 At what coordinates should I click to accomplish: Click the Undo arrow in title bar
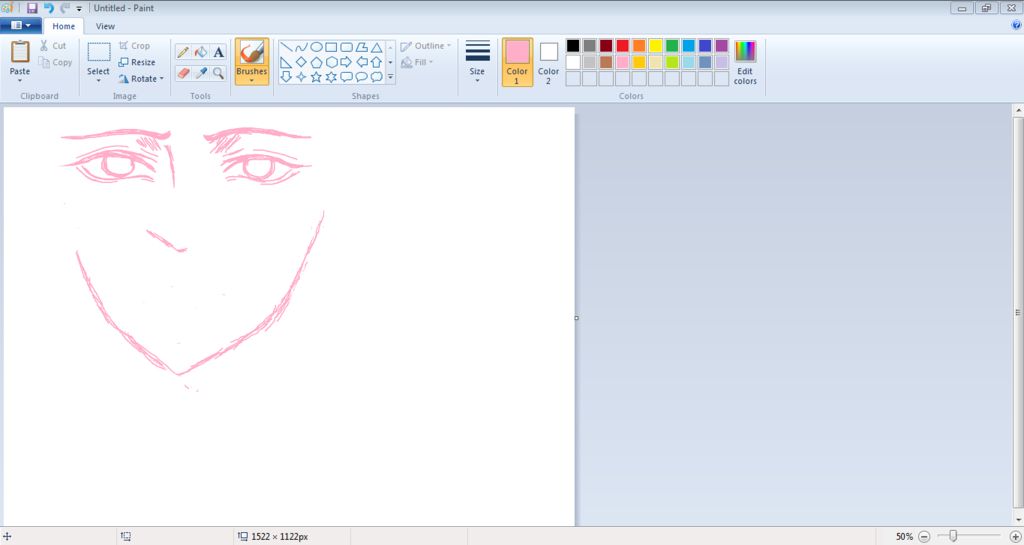click(x=48, y=8)
